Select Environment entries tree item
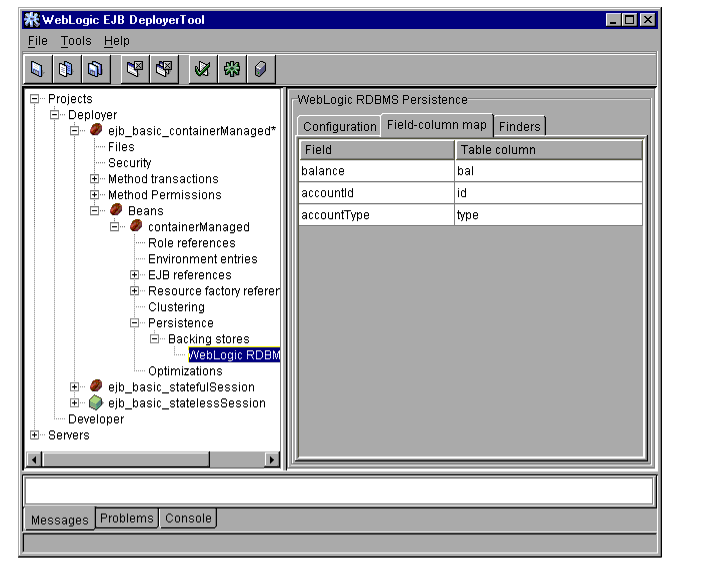This screenshot has height=573, width=713. click(x=203, y=259)
